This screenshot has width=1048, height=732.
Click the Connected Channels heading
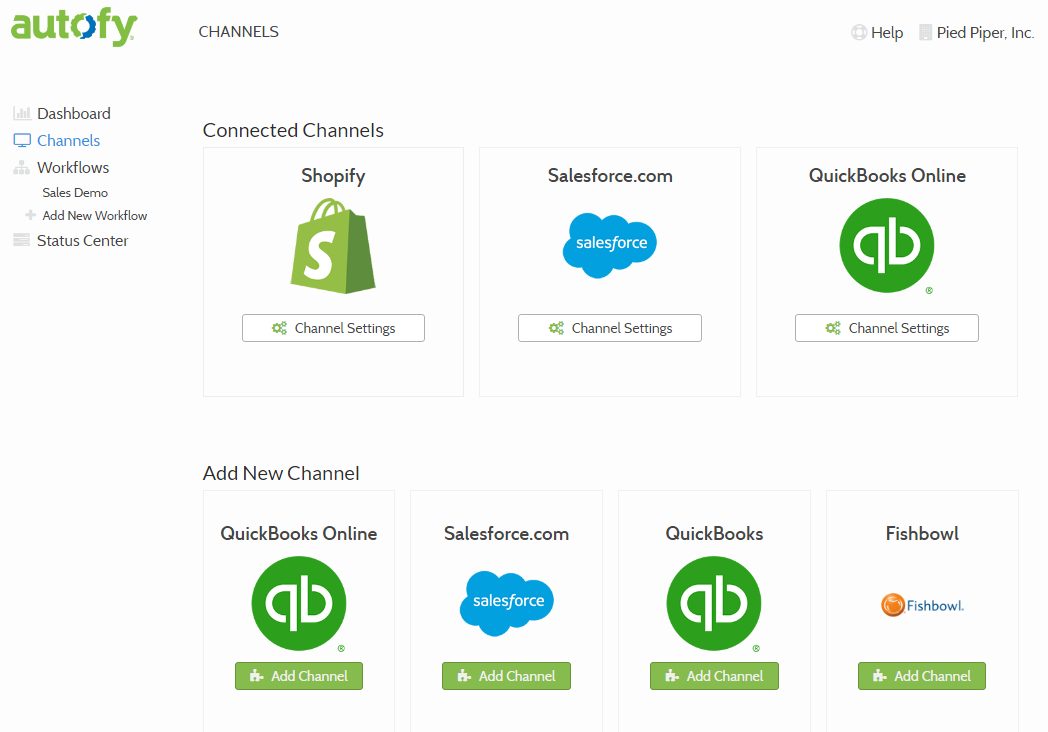click(293, 130)
